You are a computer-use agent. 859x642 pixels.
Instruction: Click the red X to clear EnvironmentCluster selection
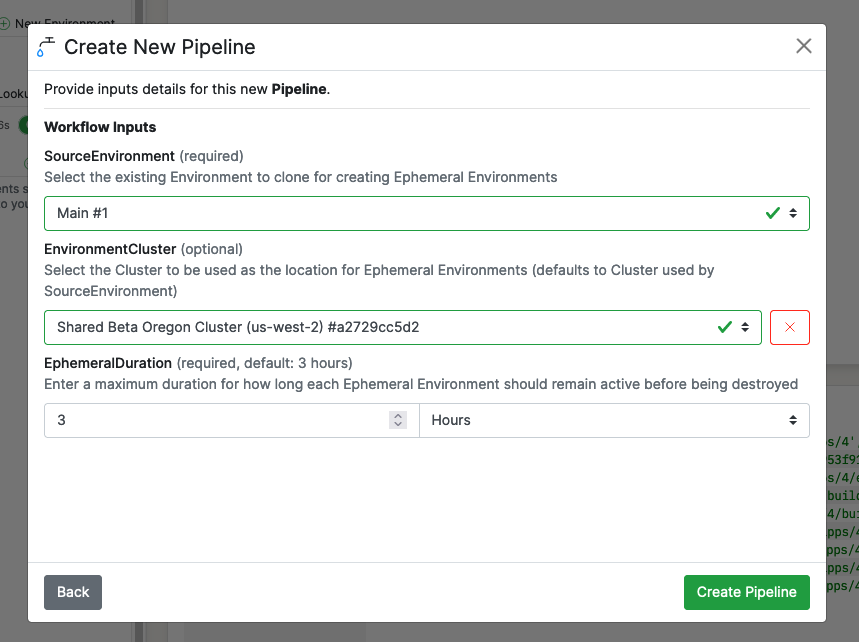pos(790,327)
